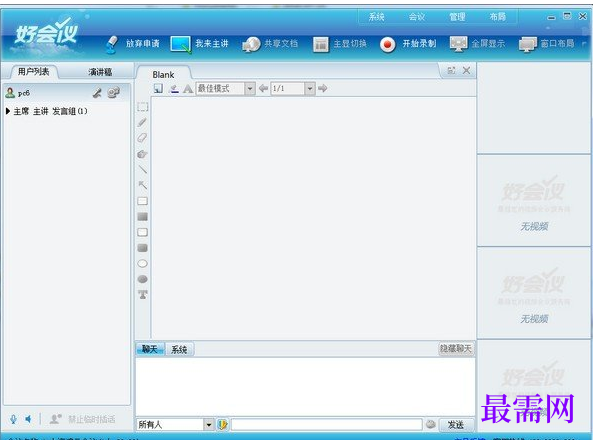
Task: Go to previous whiteboard page arrow
Action: click(263, 89)
